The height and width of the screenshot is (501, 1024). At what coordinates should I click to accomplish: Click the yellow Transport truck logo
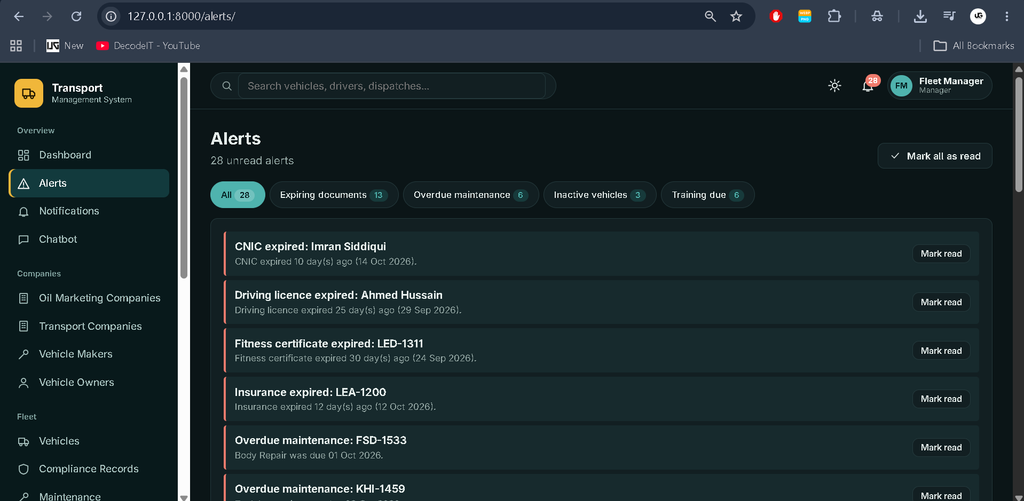(29, 93)
